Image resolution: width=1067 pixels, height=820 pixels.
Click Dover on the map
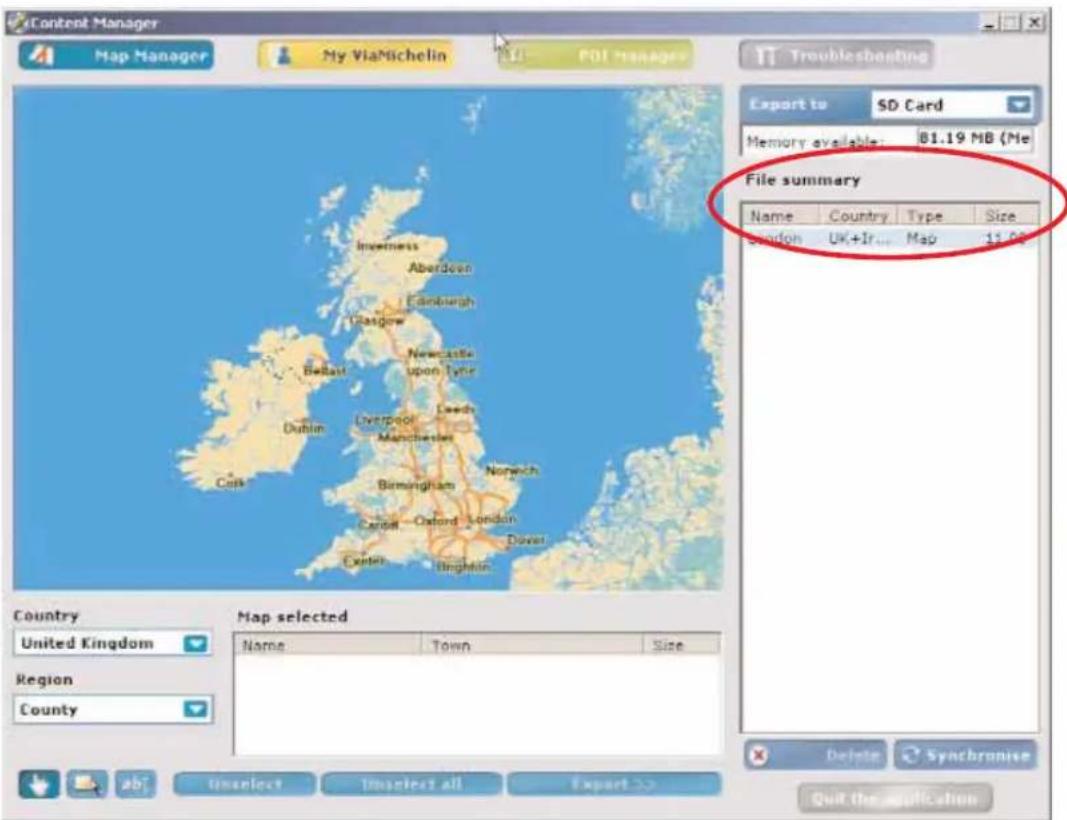(525, 540)
